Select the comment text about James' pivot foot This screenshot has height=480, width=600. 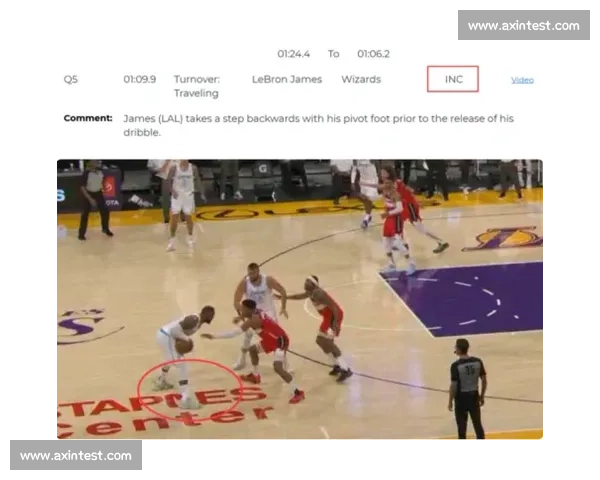tap(318, 125)
